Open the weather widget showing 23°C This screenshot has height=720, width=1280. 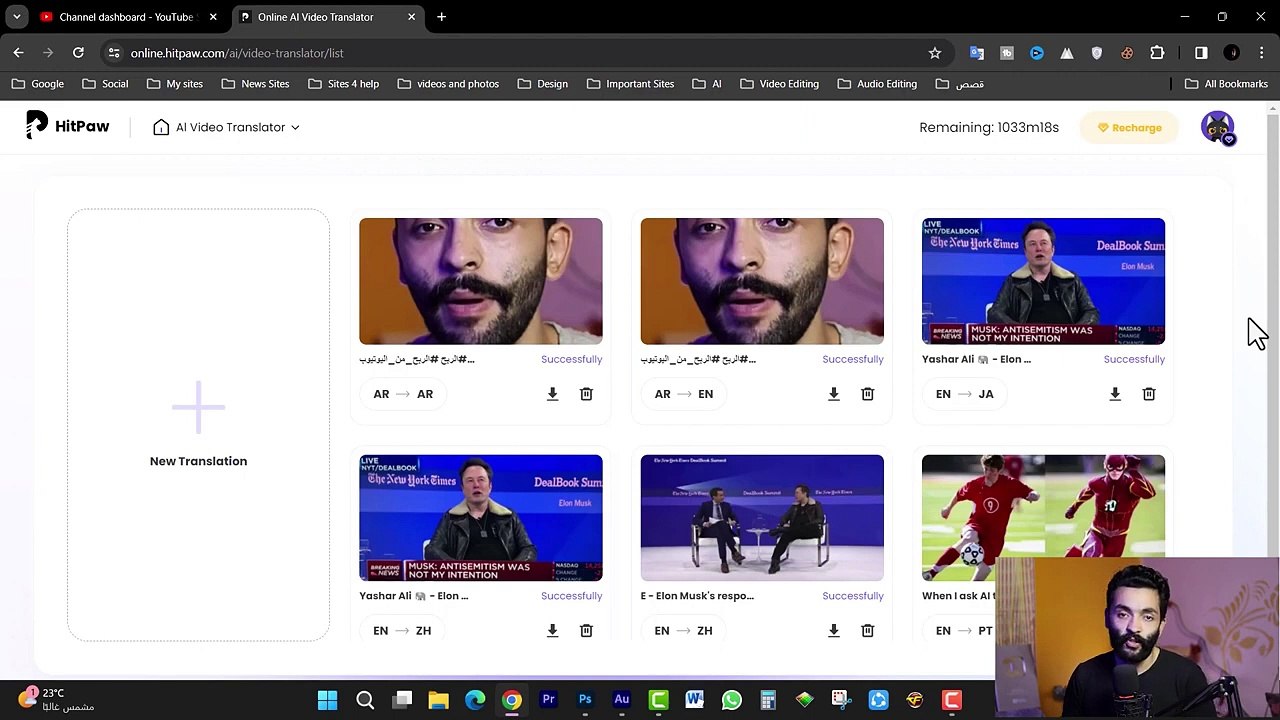56,699
